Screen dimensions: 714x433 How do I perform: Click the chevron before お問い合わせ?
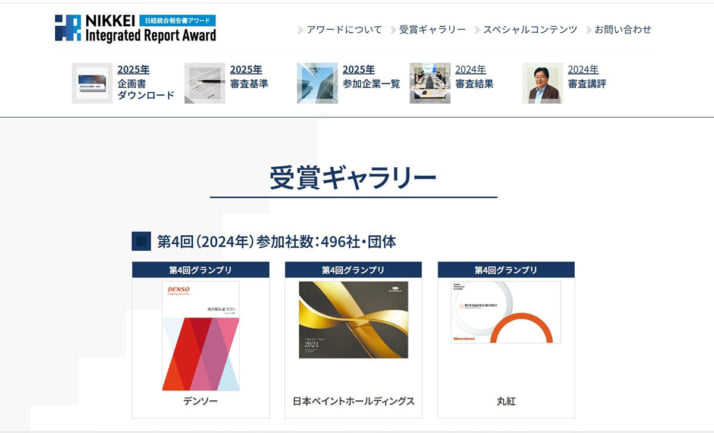pyautogui.click(x=589, y=30)
